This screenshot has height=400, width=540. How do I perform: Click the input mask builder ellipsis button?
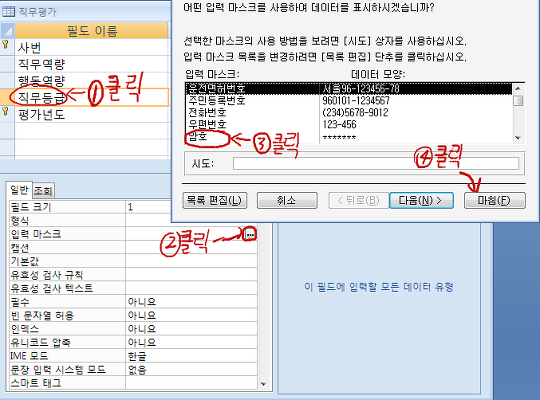point(250,235)
